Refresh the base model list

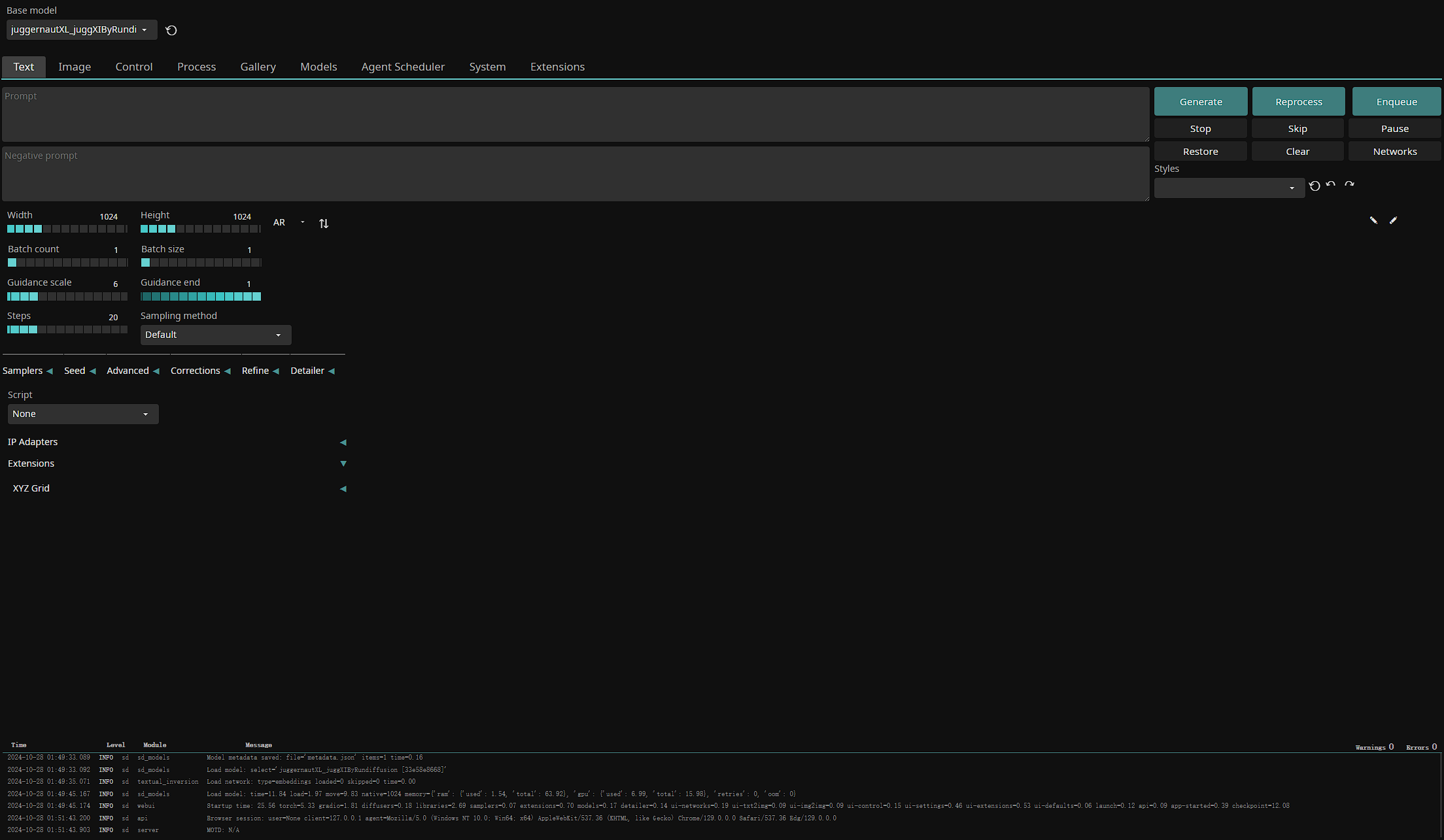[x=171, y=30]
